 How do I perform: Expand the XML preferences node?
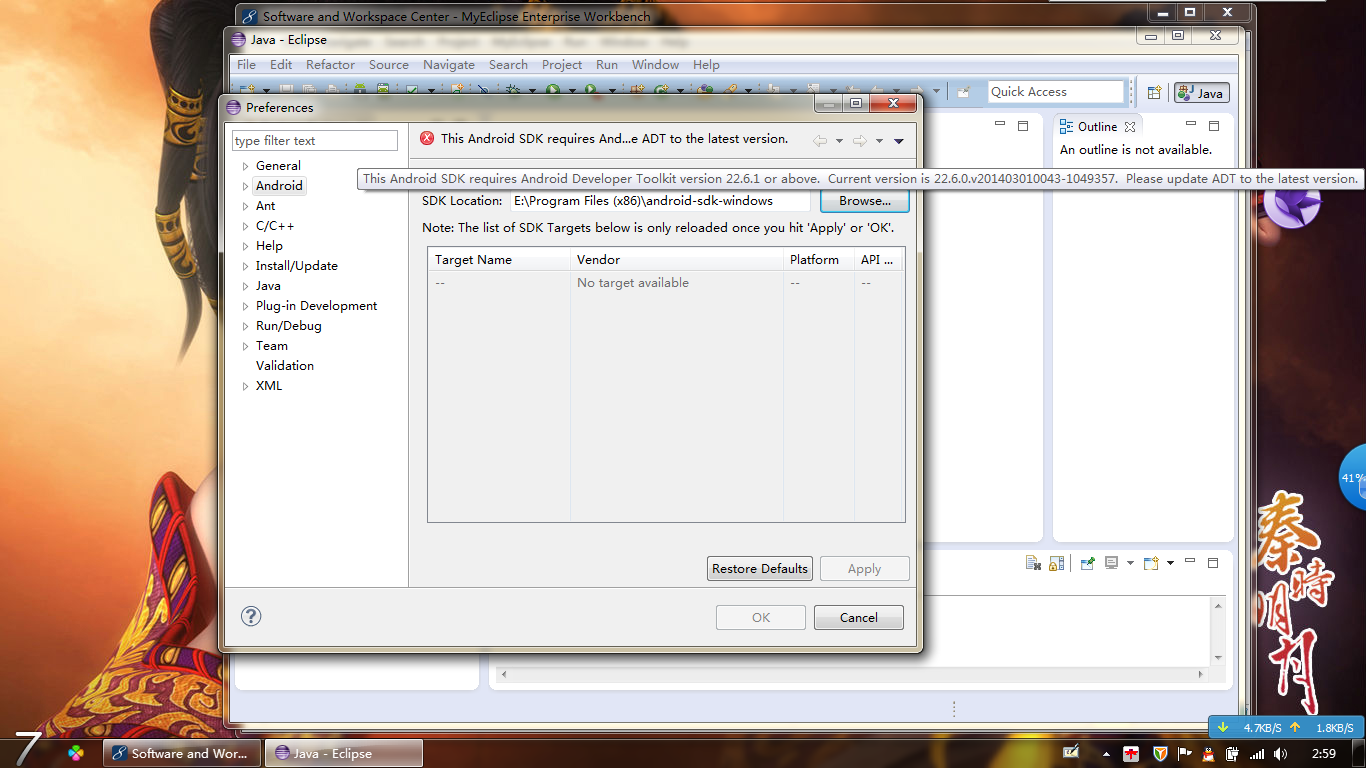(x=245, y=386)
